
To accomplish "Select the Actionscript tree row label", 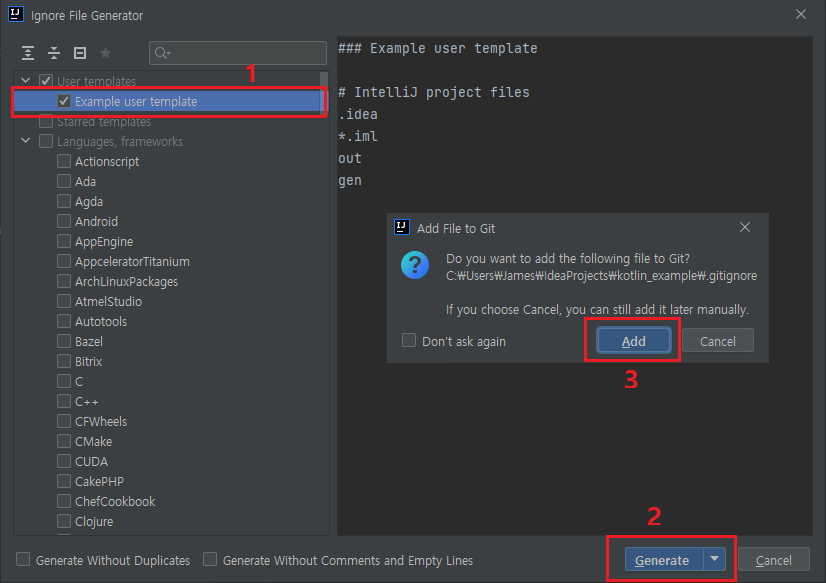I will click(107, 162).
